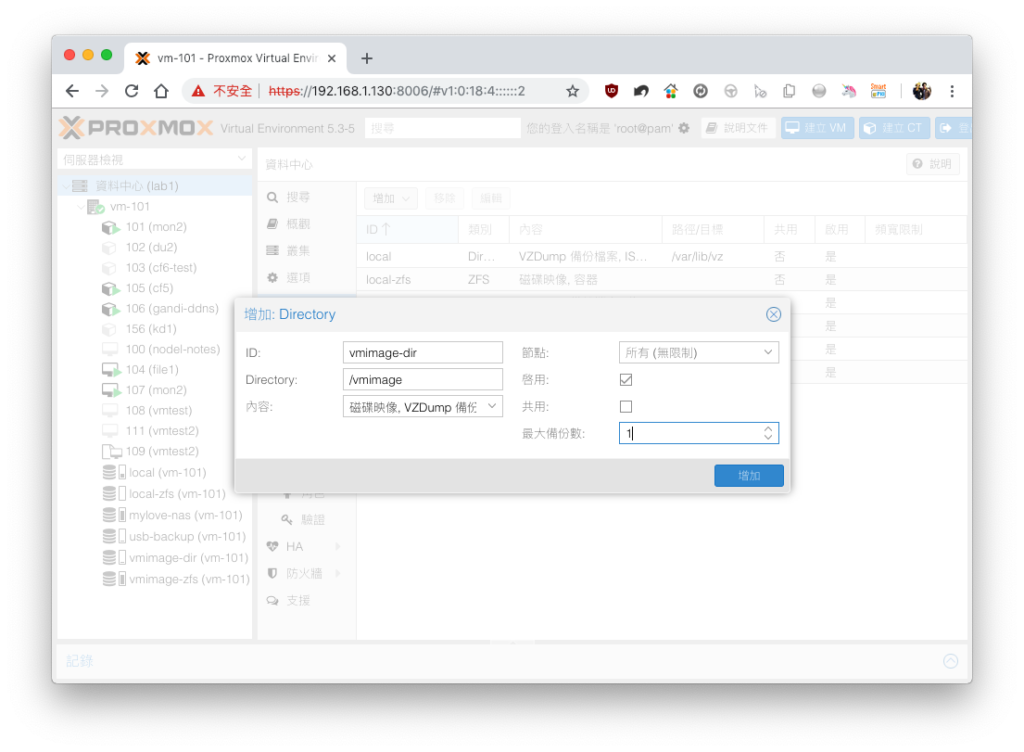
Task: Toggle the 啟用 enable checkbox
Action: pos(626,379)
